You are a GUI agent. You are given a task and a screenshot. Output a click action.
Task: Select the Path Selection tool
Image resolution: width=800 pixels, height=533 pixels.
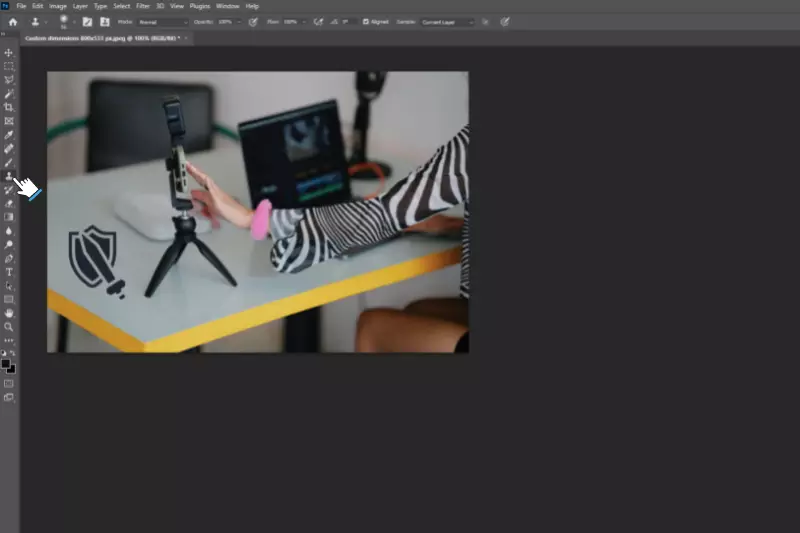(9, 286)
